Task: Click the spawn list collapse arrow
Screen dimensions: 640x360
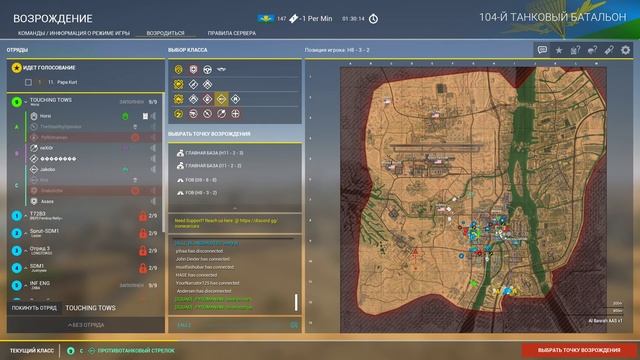Action: pos(235,208)
